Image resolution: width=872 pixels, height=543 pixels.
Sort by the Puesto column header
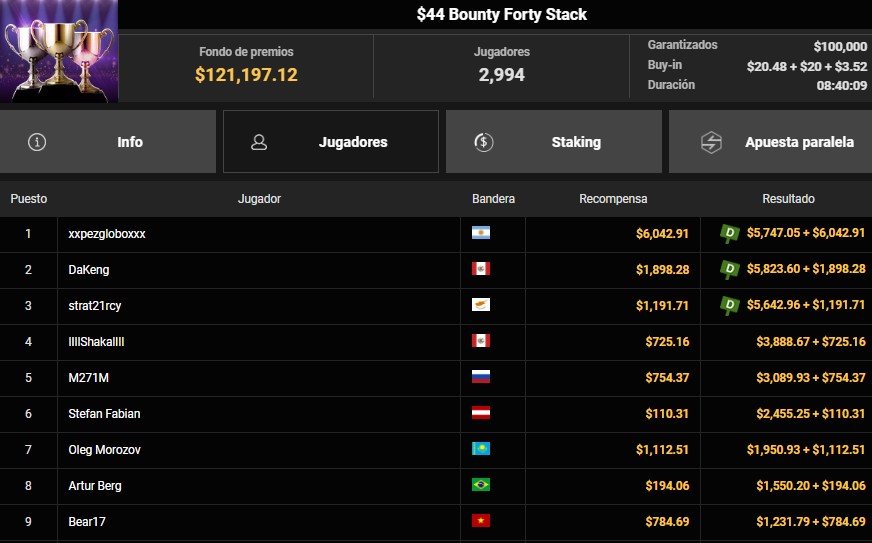point(29,199)
